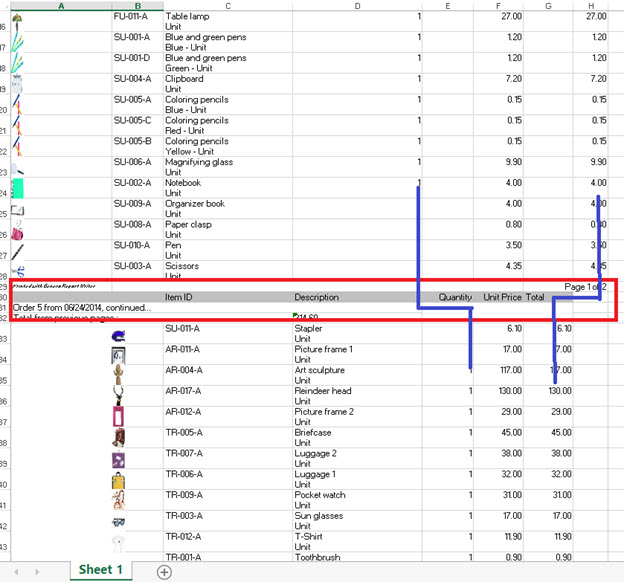Click the Art sculpture product image
Viewport: 624px width, 582px height.
pyautogui.click(x=119, y=375)
